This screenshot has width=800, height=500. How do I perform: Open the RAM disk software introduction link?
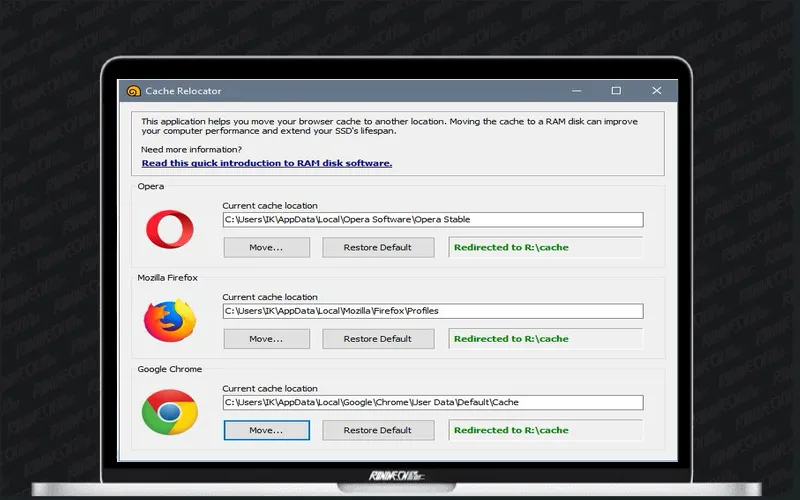click(267, 163)
